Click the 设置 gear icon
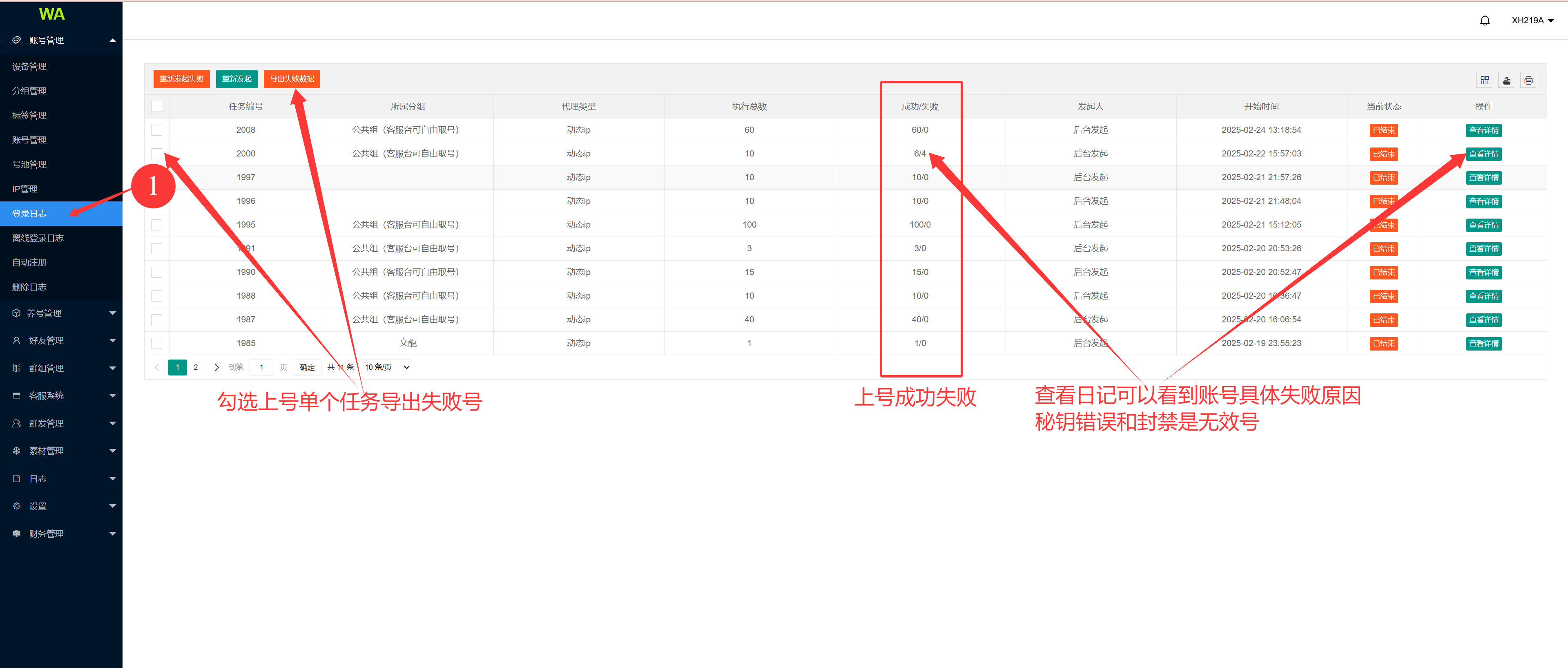The height and width of the screenshot is (668, 1568). pos(16,506)
